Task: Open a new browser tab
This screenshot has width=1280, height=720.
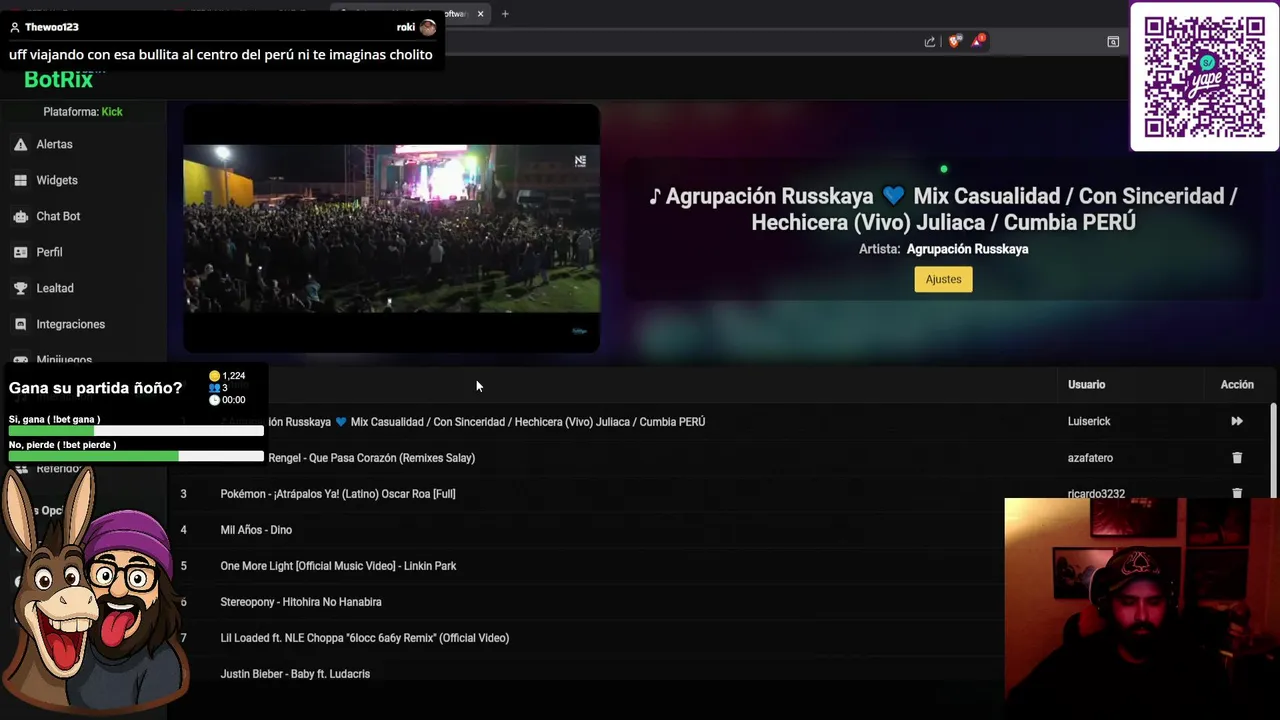Action: coord(505,14)
